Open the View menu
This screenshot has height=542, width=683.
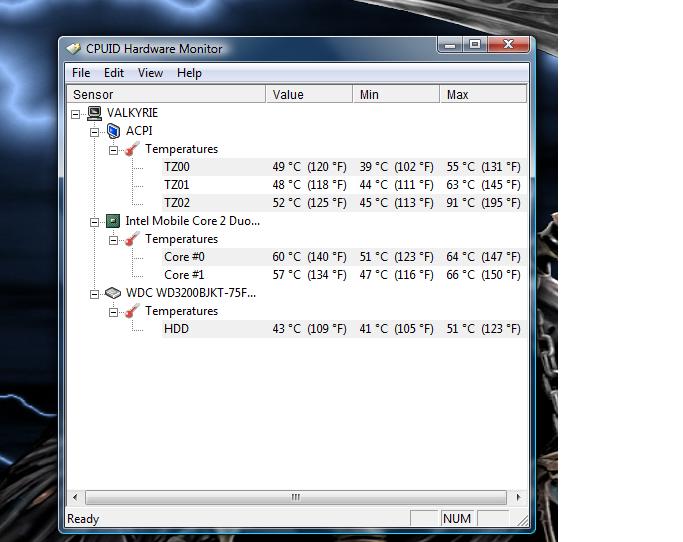pyautogui.click(x=150, y=73)
